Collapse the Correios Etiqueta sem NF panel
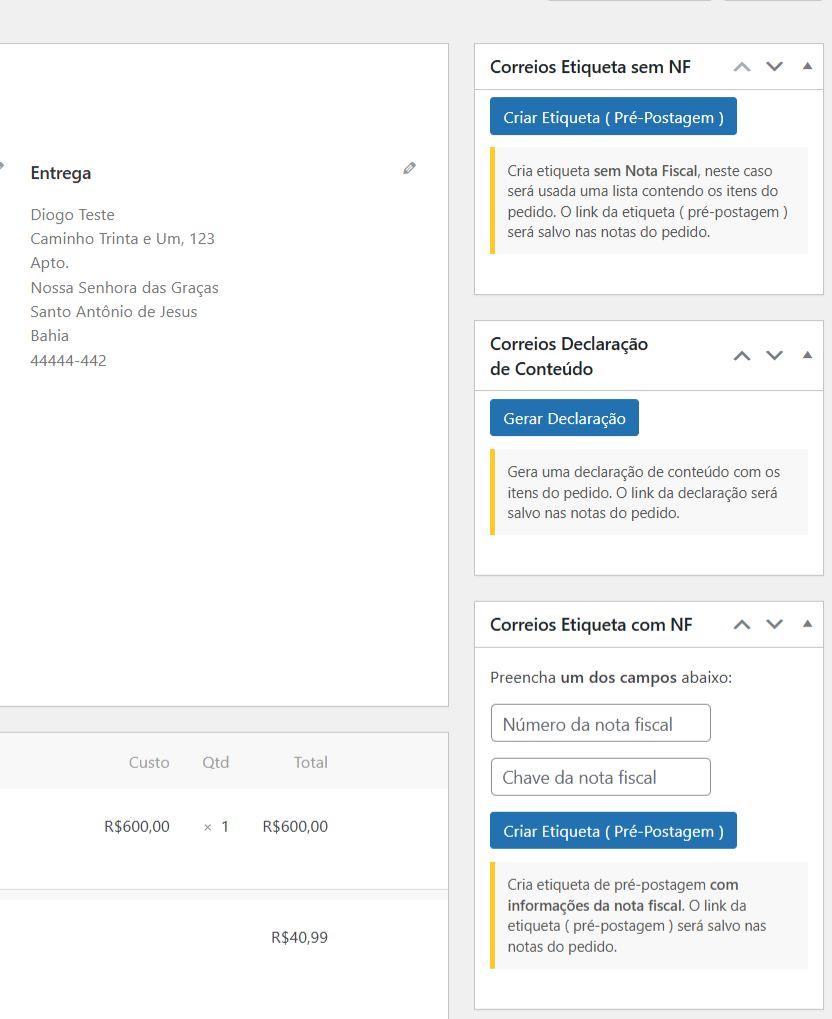Image resolution: width=832 pixels, height=1019 pixels. point(807,66)
